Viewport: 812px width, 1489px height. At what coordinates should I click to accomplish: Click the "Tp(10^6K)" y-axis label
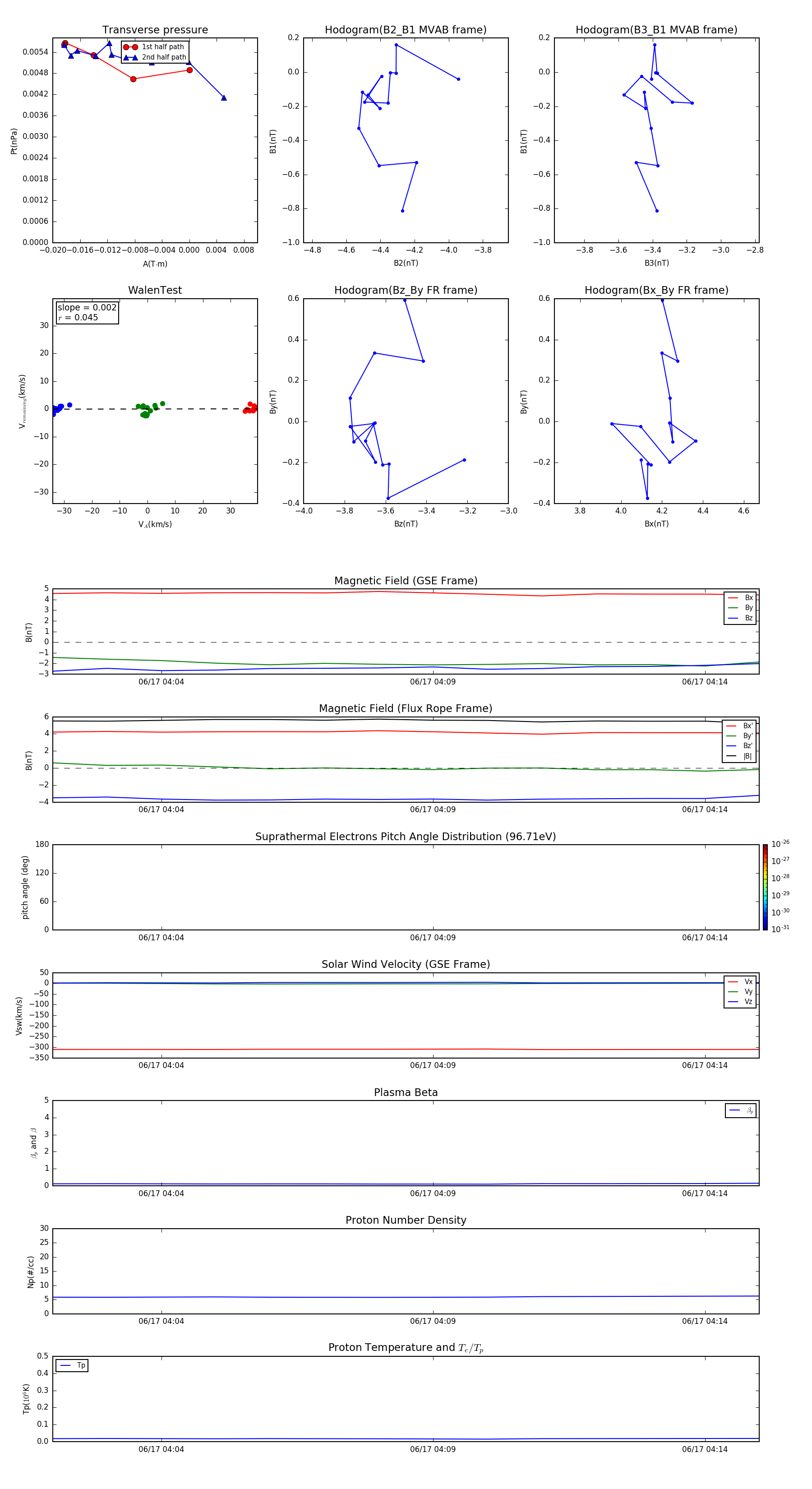(26, 1399)
